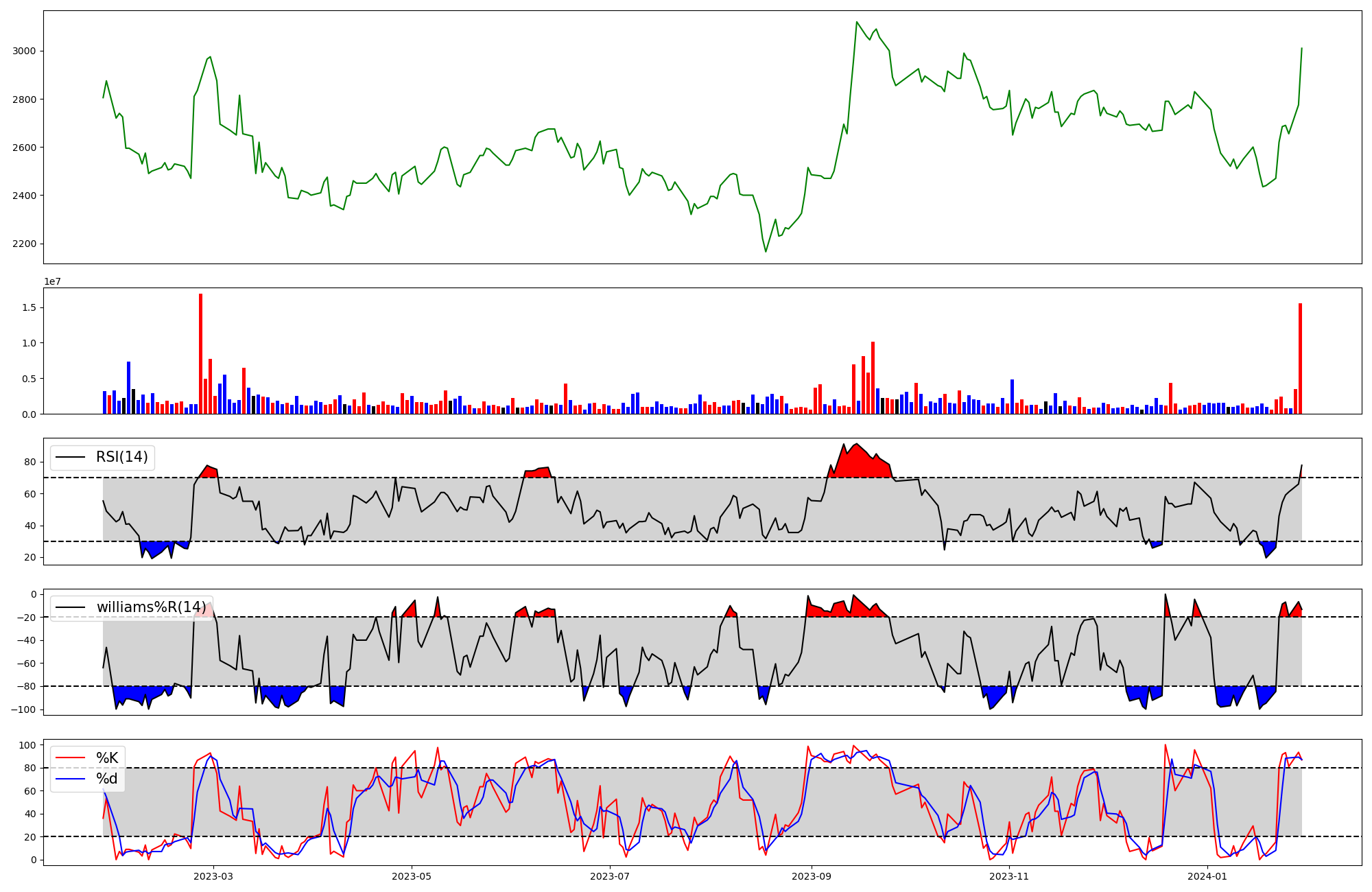Select the 2023-11 x-axis date label
Viewport: 1372px width, 892px height.
(x=1010, y=876)
